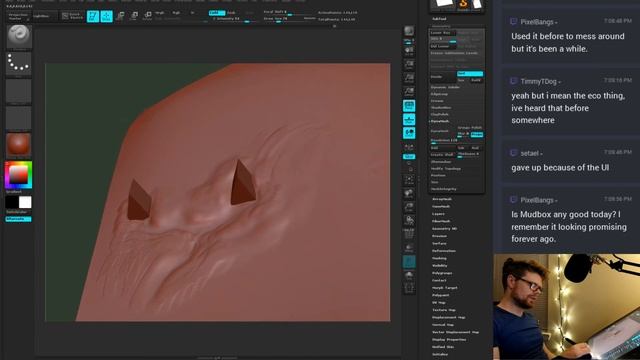Expand the Modify Topology section
Viewport: 640px width, 360px height.
point(446,169)
